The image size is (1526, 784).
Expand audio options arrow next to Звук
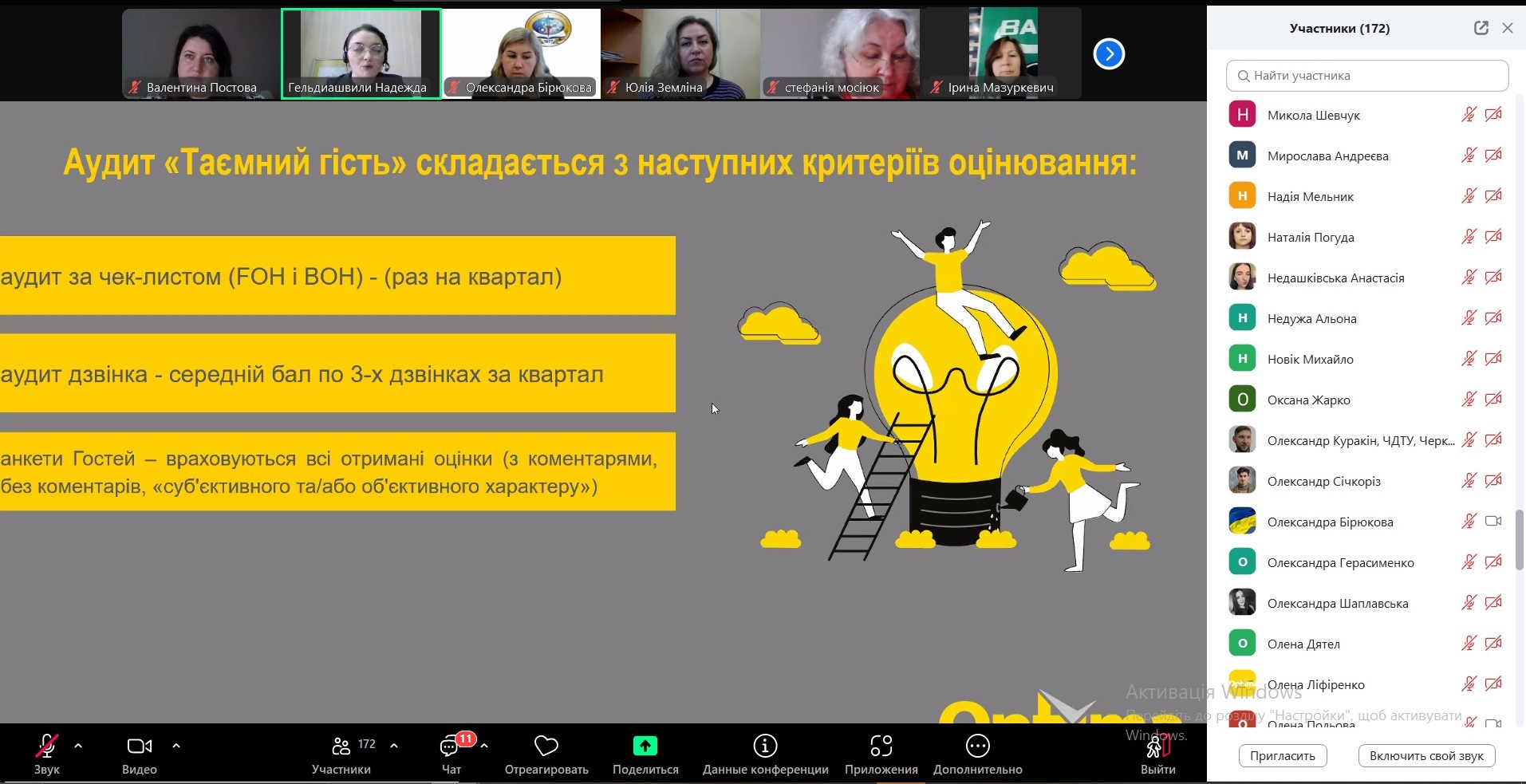(x=78, y=746)
